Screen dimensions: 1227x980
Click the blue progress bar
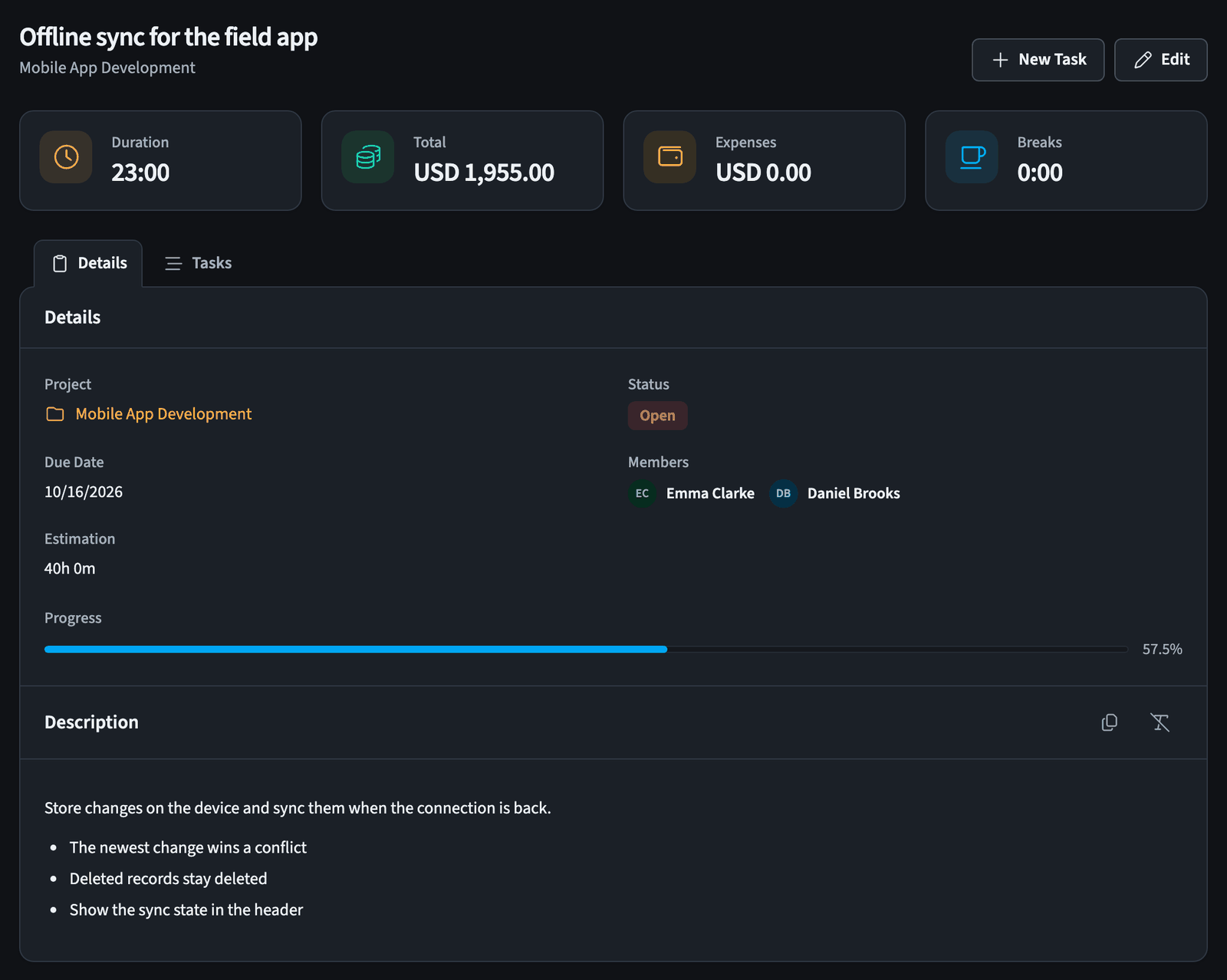(356, 649)
